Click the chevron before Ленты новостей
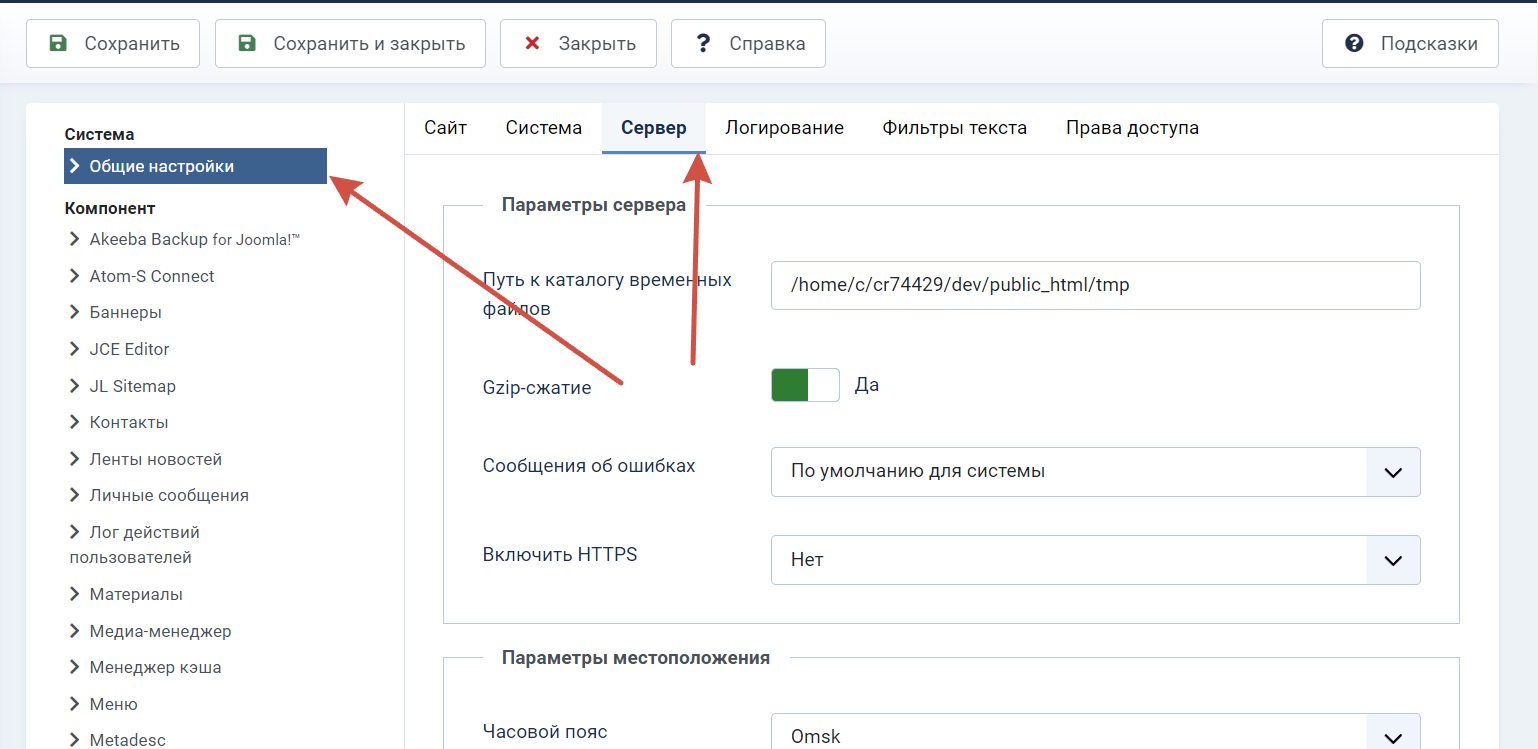This screenshot has height=749, width=1538. (75, 459)
